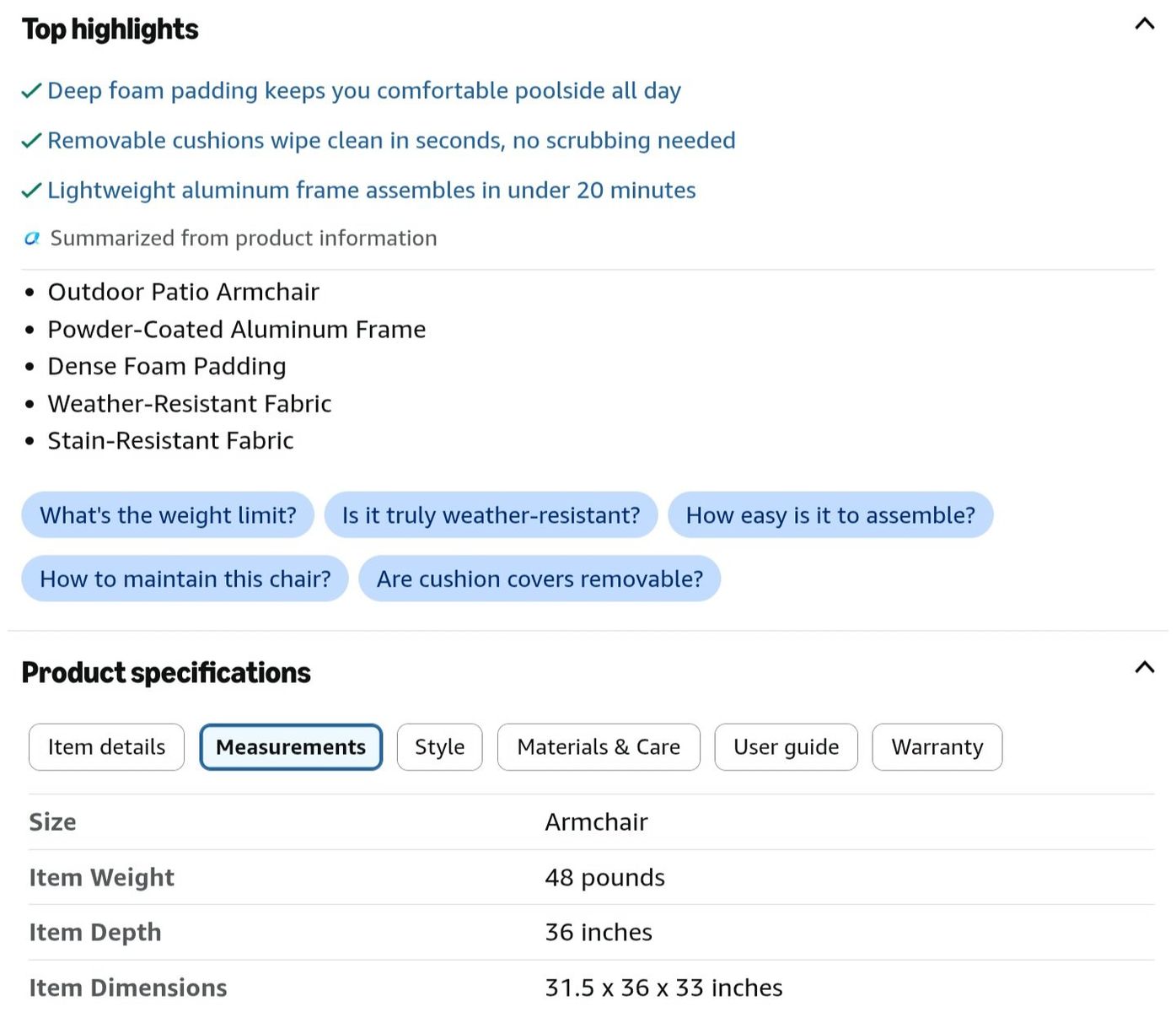Ask What's the weight limit question
The image size is (1176, 1012).
[168, 515]
